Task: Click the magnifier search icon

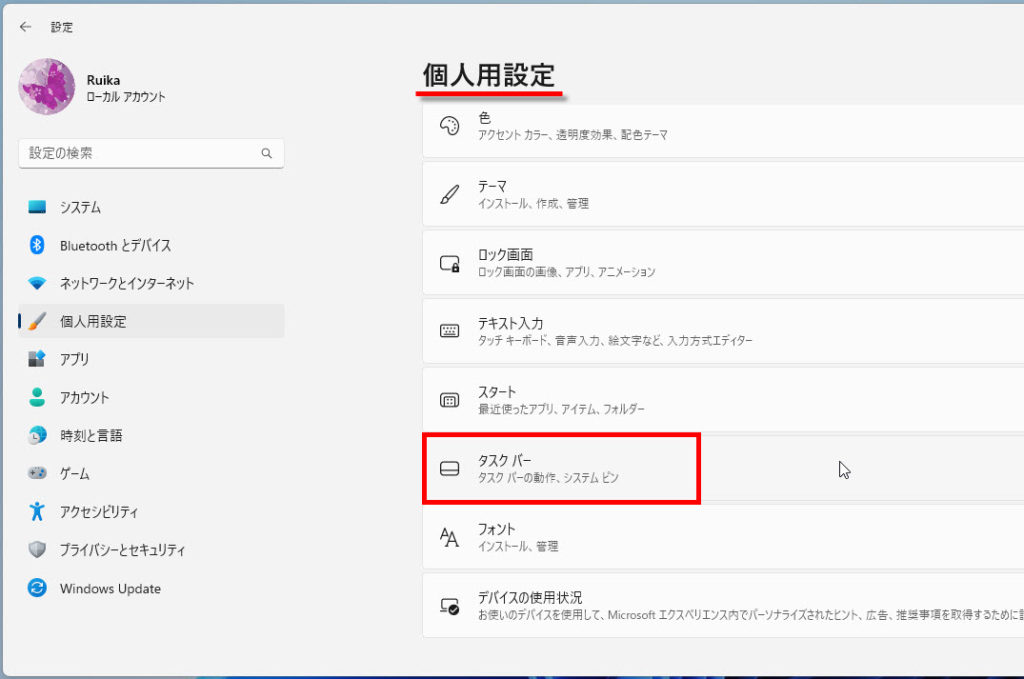Action: [266, 154]
